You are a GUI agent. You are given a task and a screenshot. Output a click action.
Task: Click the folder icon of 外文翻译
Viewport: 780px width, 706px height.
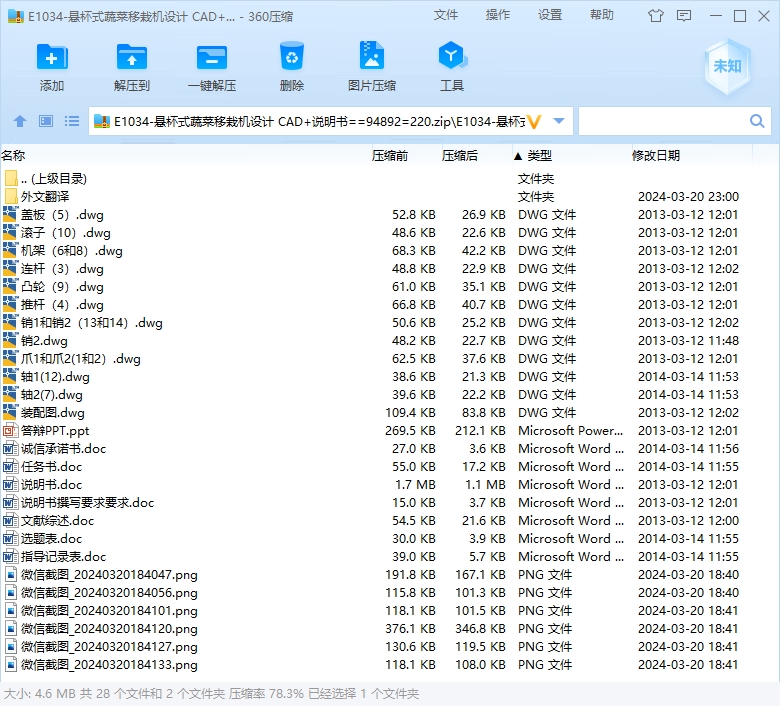pos(10,197)
